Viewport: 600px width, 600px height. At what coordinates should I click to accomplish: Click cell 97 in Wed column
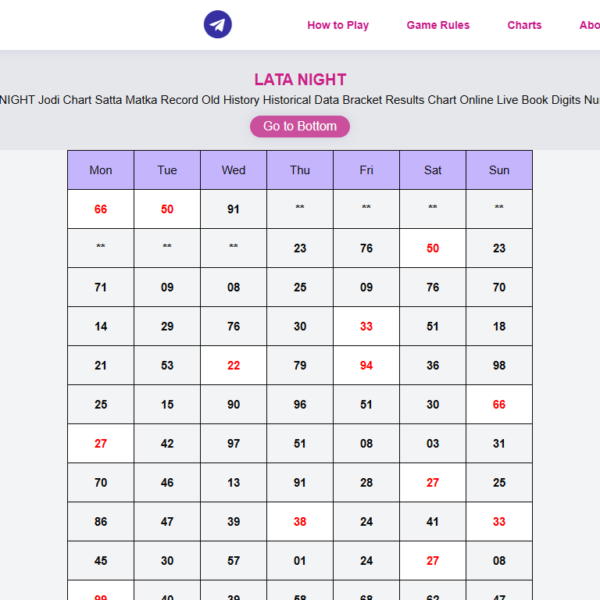(233, 443)
